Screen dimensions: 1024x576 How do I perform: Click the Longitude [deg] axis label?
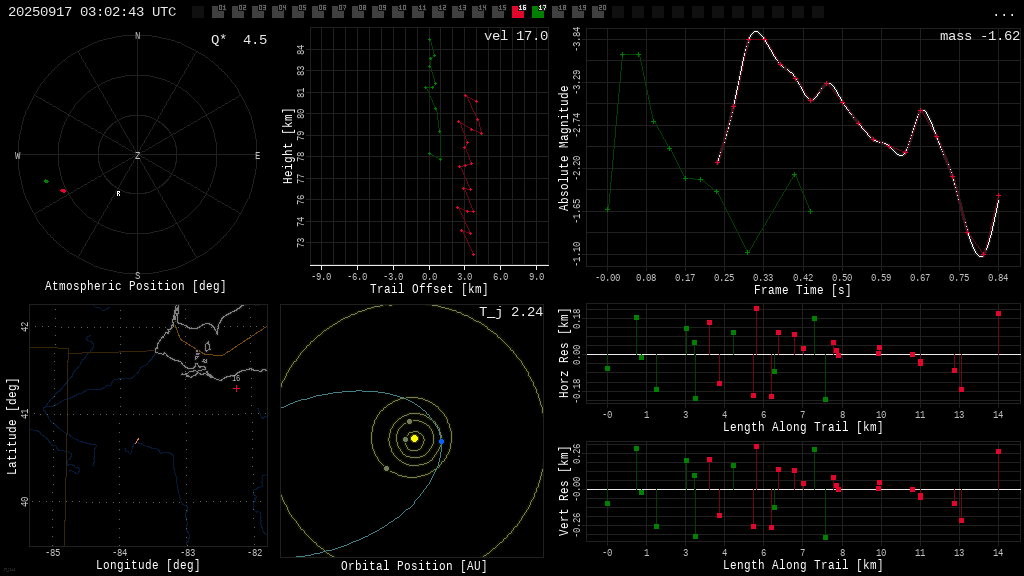[148, 565]
